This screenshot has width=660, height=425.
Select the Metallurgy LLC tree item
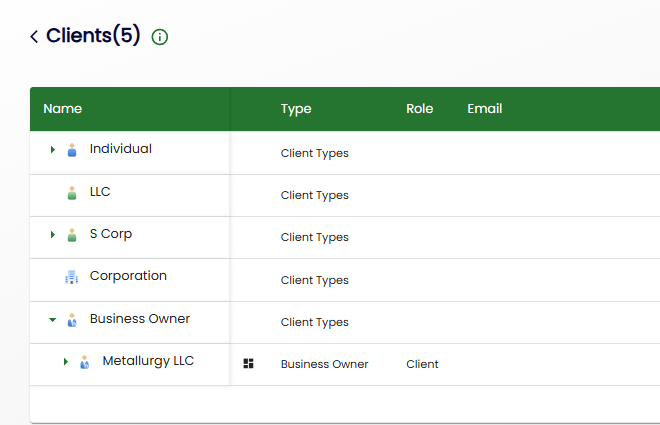pyautogui.click(x=148, y=361)
